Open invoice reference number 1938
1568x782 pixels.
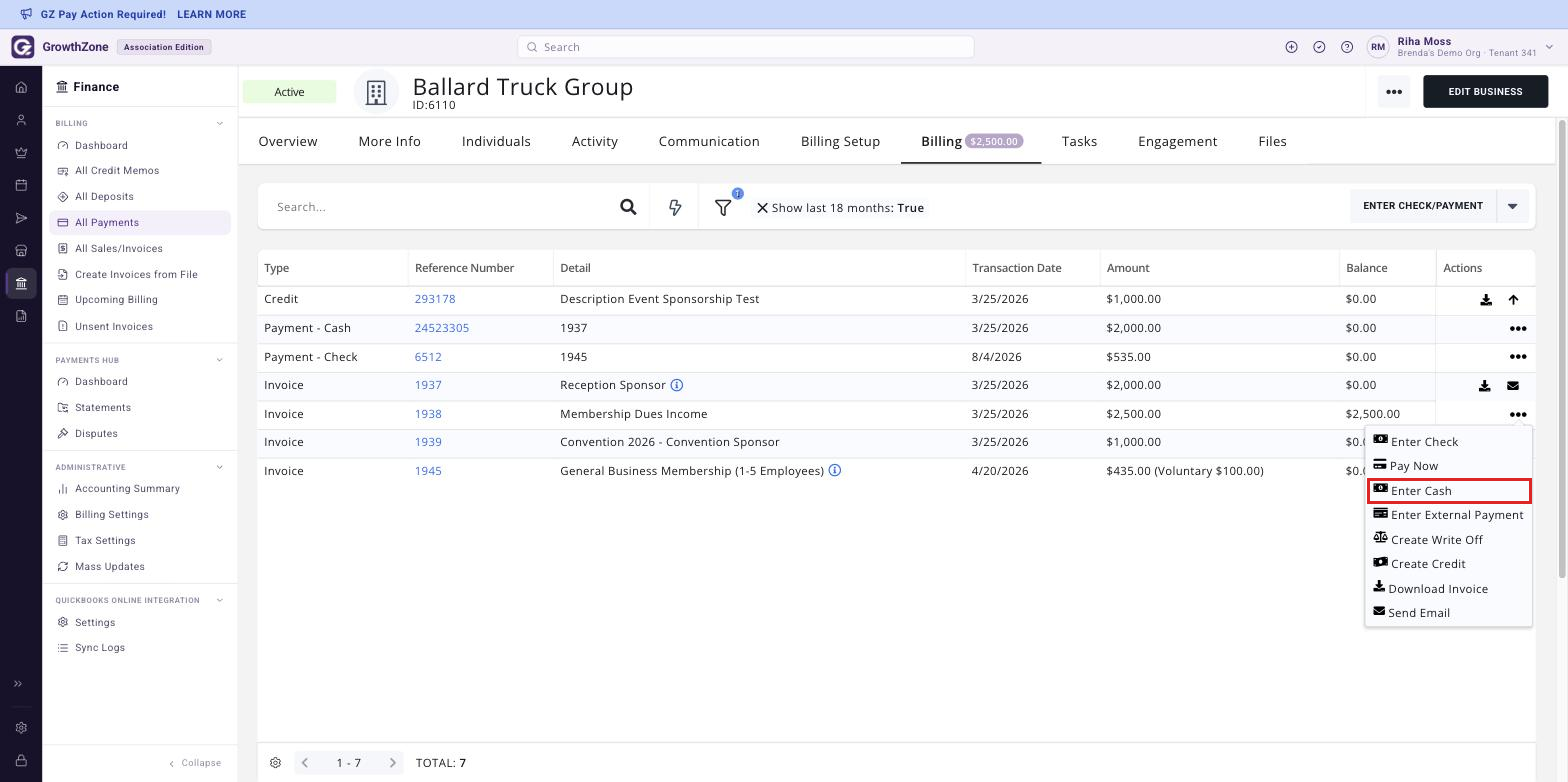[x=428, y=414]
